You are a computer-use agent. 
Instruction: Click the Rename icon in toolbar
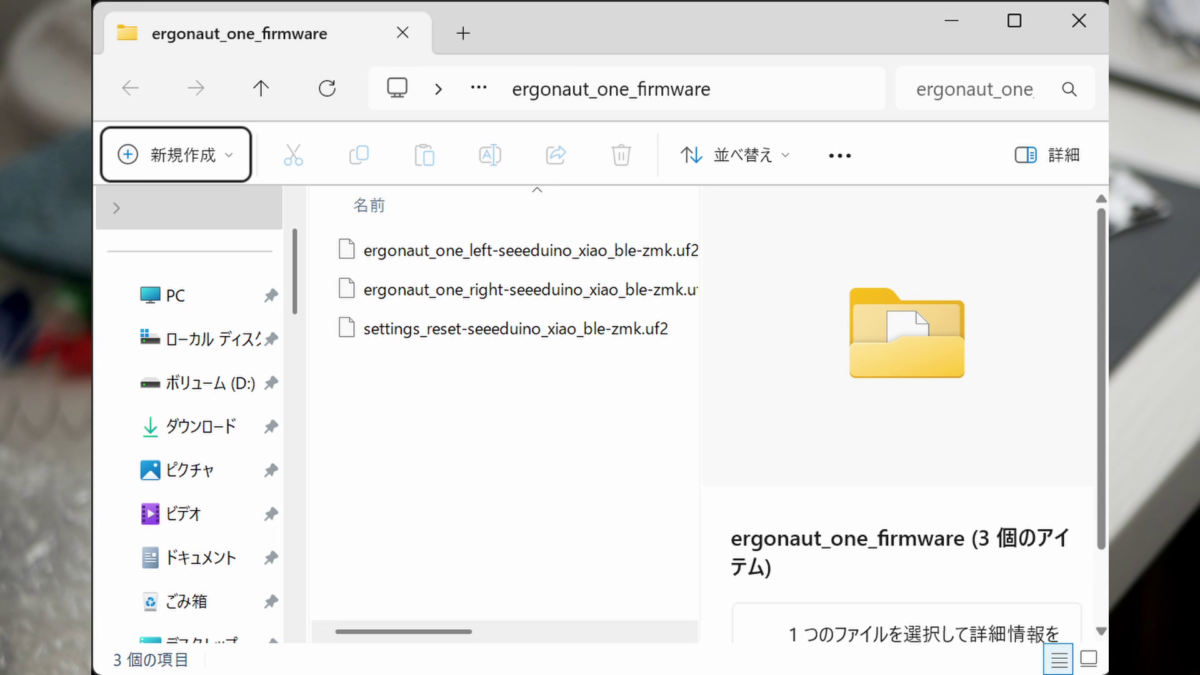tap(490, 155)
